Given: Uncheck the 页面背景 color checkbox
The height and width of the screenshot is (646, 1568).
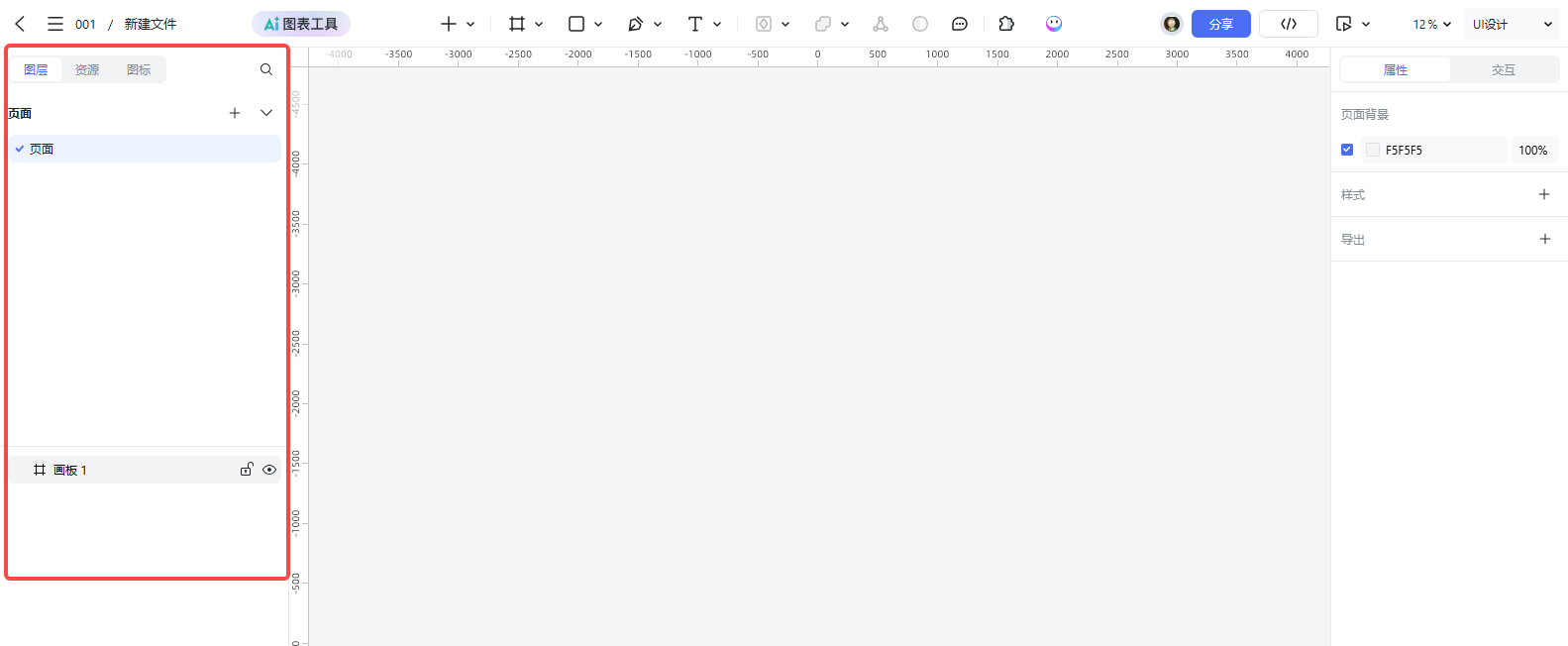Looking at the screenshot, I should (x=1347, y=150).
